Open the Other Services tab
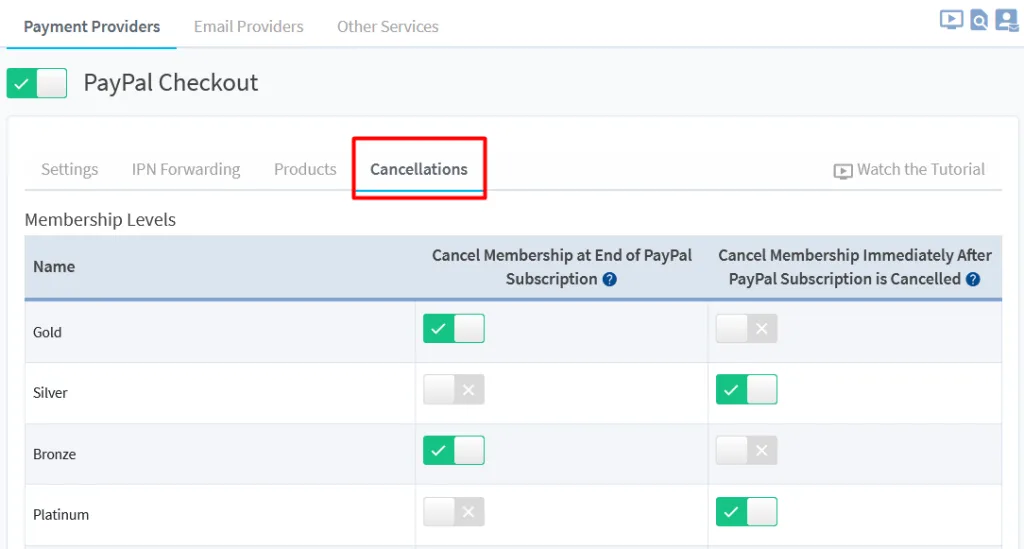 tap(387, 27)
